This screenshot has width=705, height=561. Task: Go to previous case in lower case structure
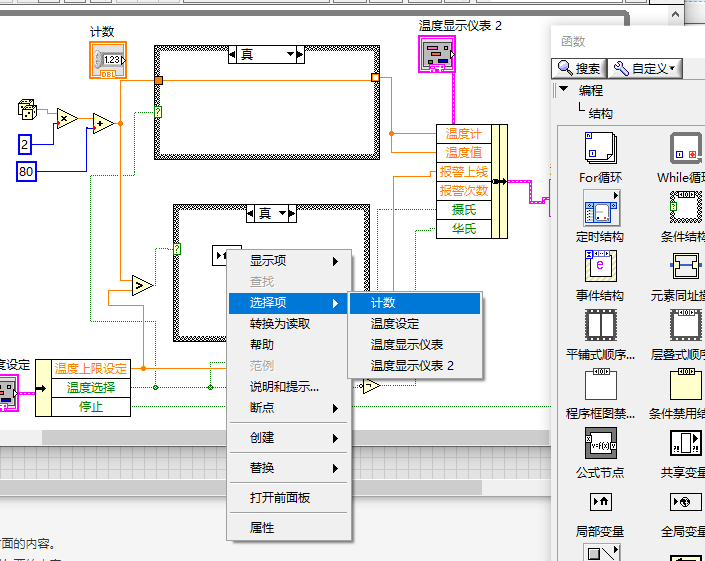tap(250, 213)
